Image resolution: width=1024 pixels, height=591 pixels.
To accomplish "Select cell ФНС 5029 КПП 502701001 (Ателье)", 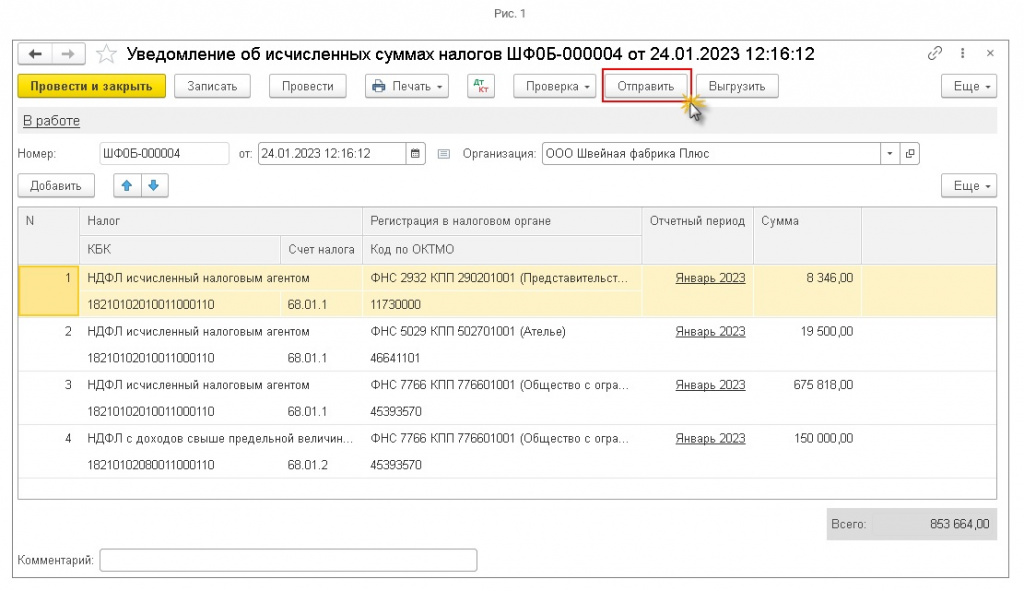I will point(468,331).
